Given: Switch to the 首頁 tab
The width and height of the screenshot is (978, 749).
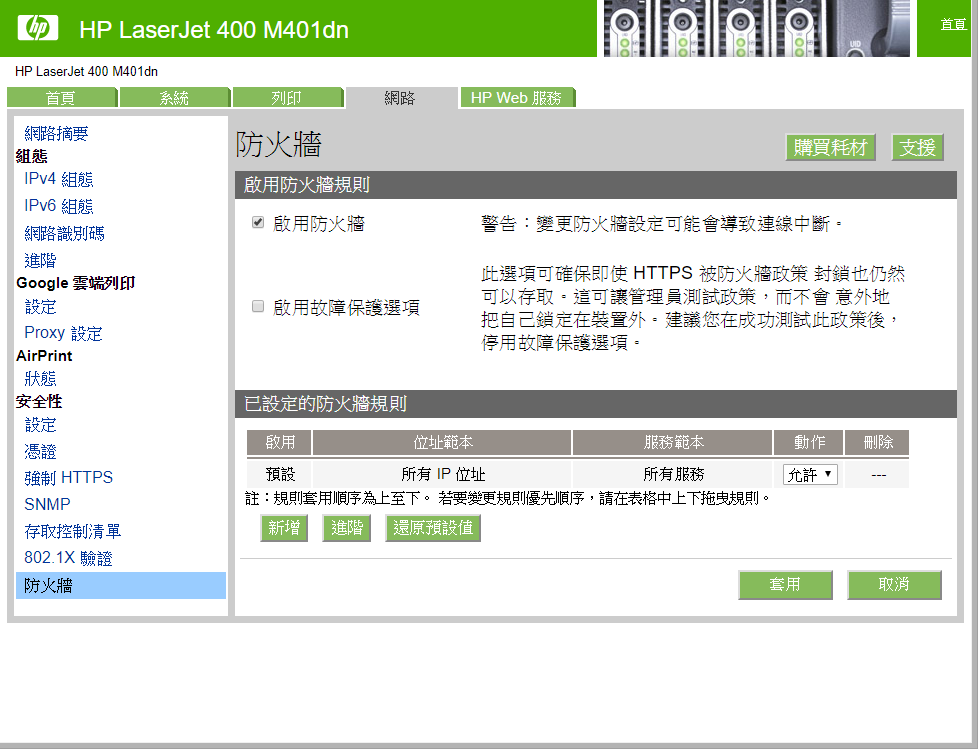Looking at the screenshot, I should 61,98.
